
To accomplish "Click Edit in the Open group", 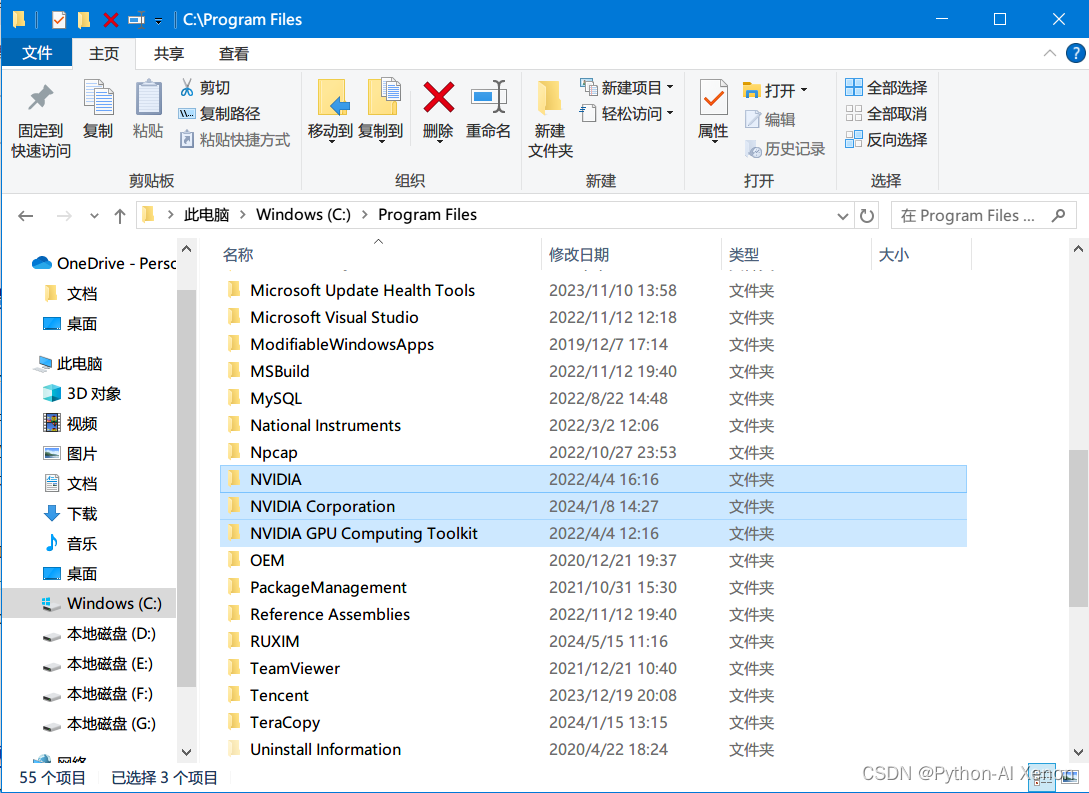I will point(770,119).
